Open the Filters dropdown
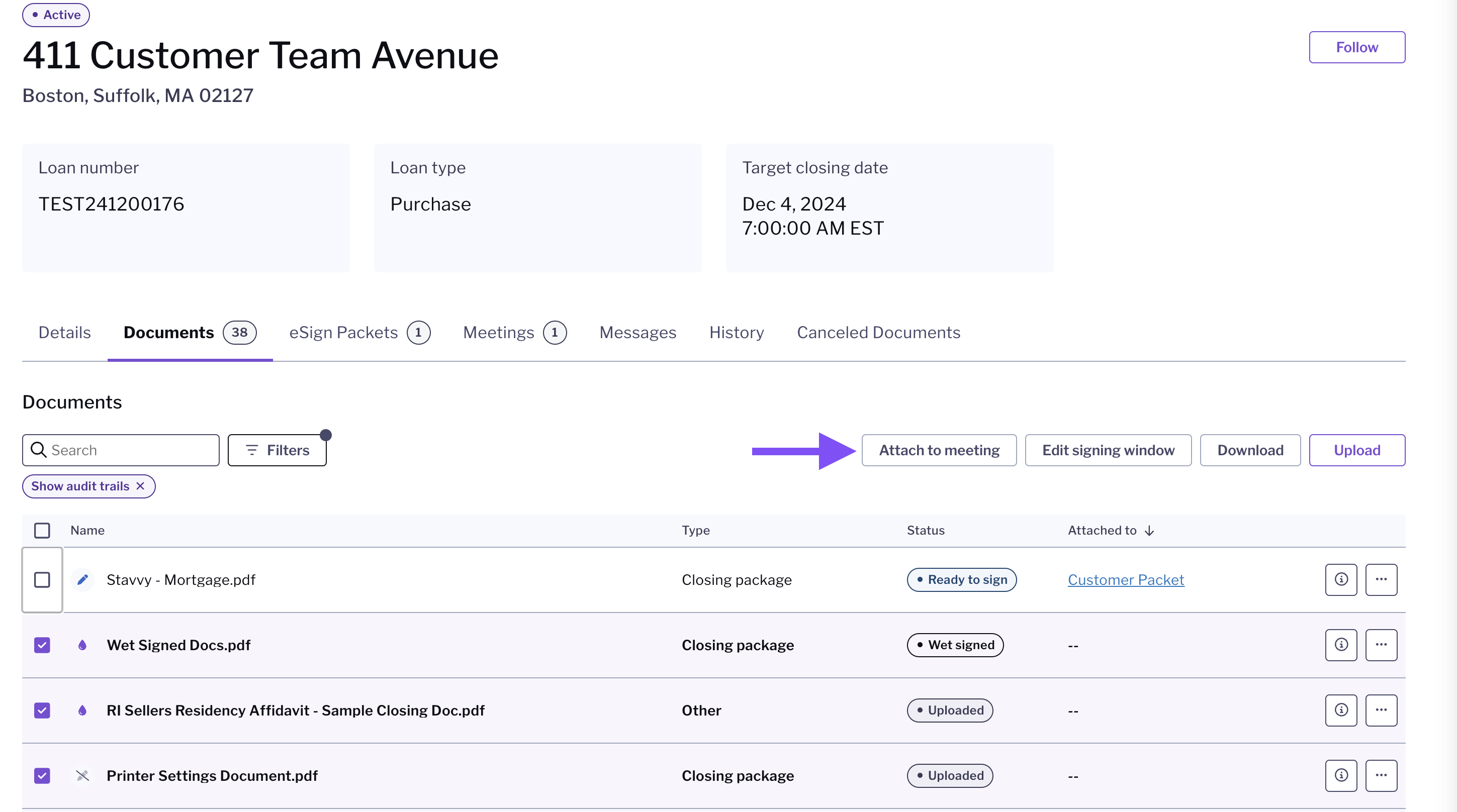This screenshot has width=1457, height=812. (277, 450)
